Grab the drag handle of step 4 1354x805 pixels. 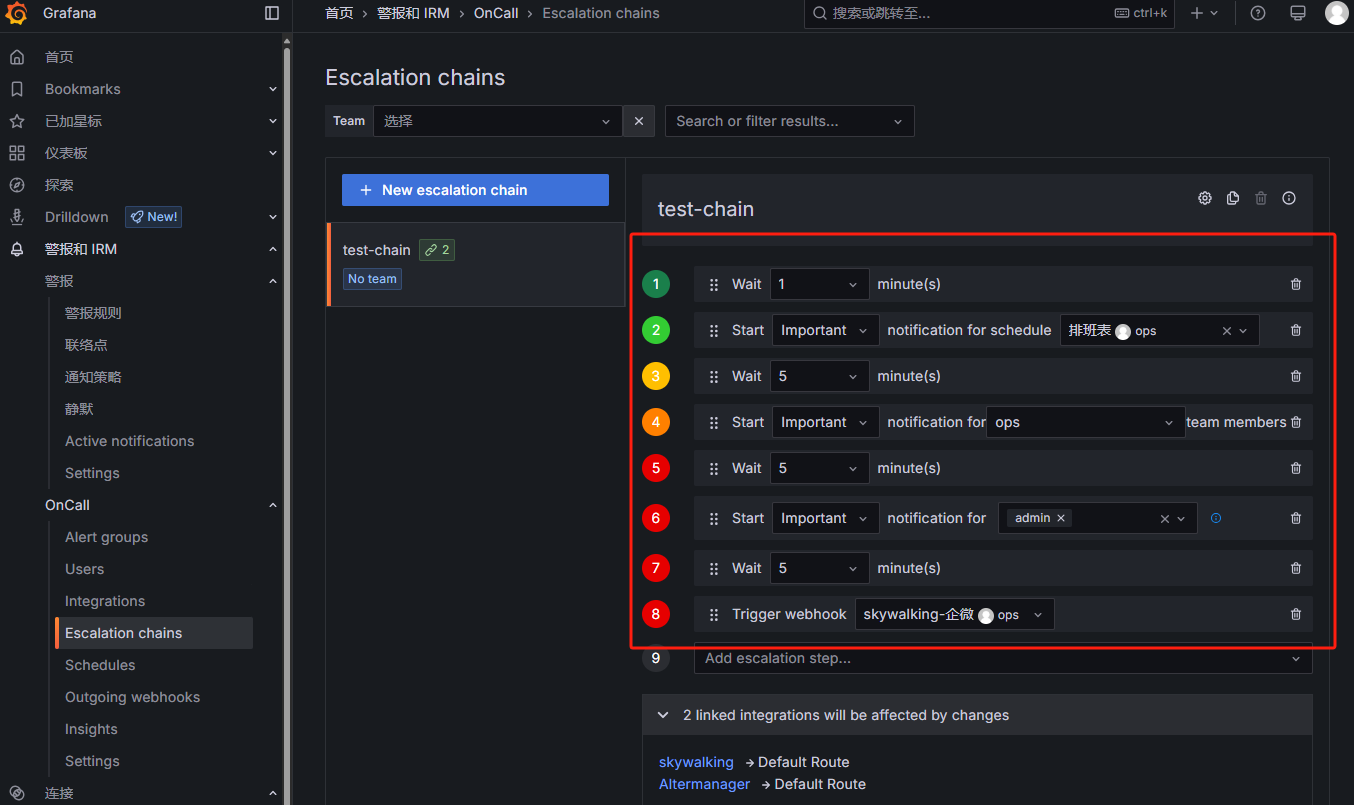tap(714, 422)
